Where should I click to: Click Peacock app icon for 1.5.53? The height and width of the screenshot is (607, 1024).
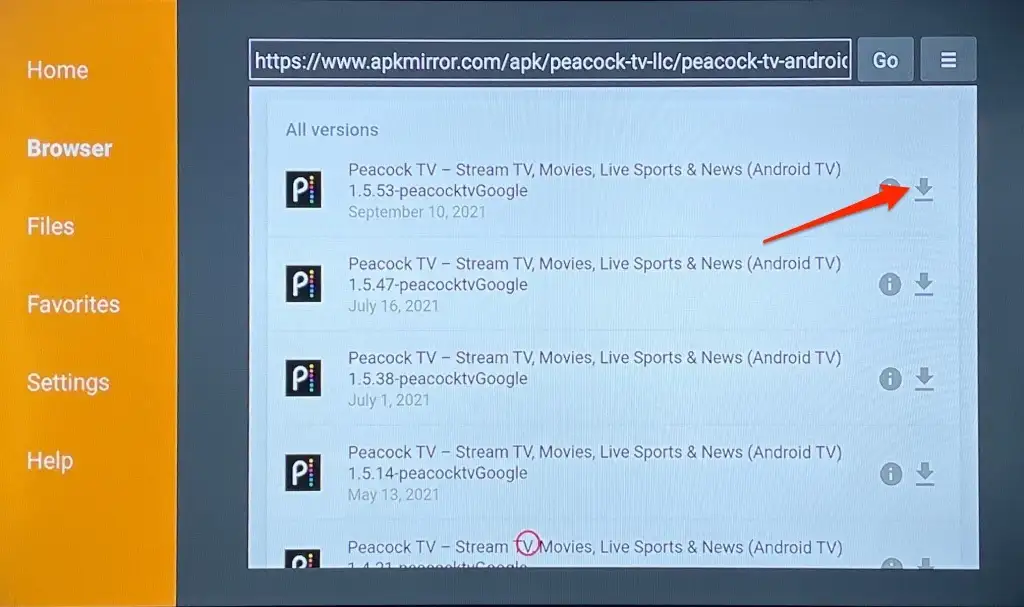(x=303, y=189)
